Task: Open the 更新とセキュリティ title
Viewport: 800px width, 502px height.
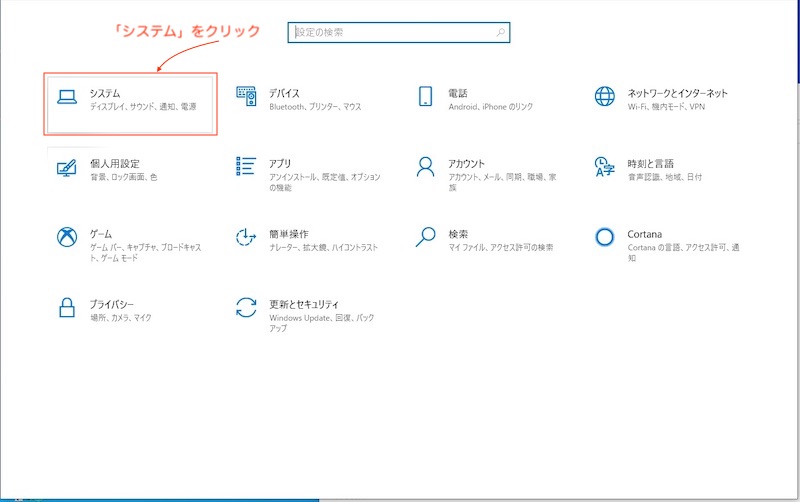Action: [x=304, y=305]
